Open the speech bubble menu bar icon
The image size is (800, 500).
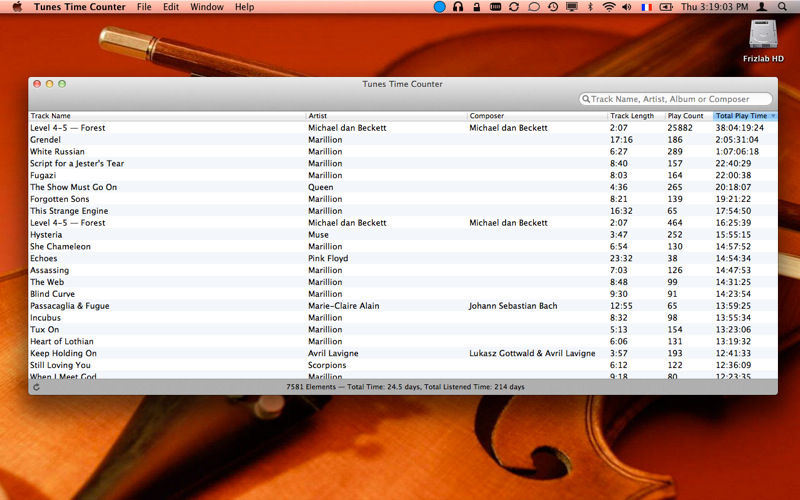click(x=534, y=7)
